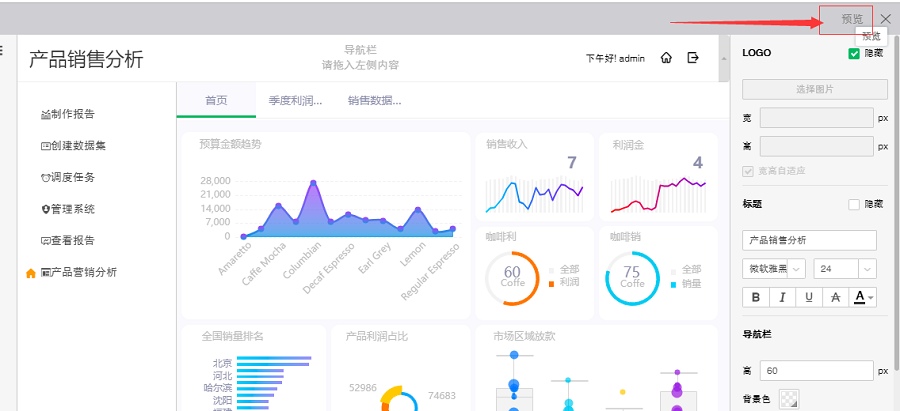
Task: Click the home icon beside admin
Action: 666,58
